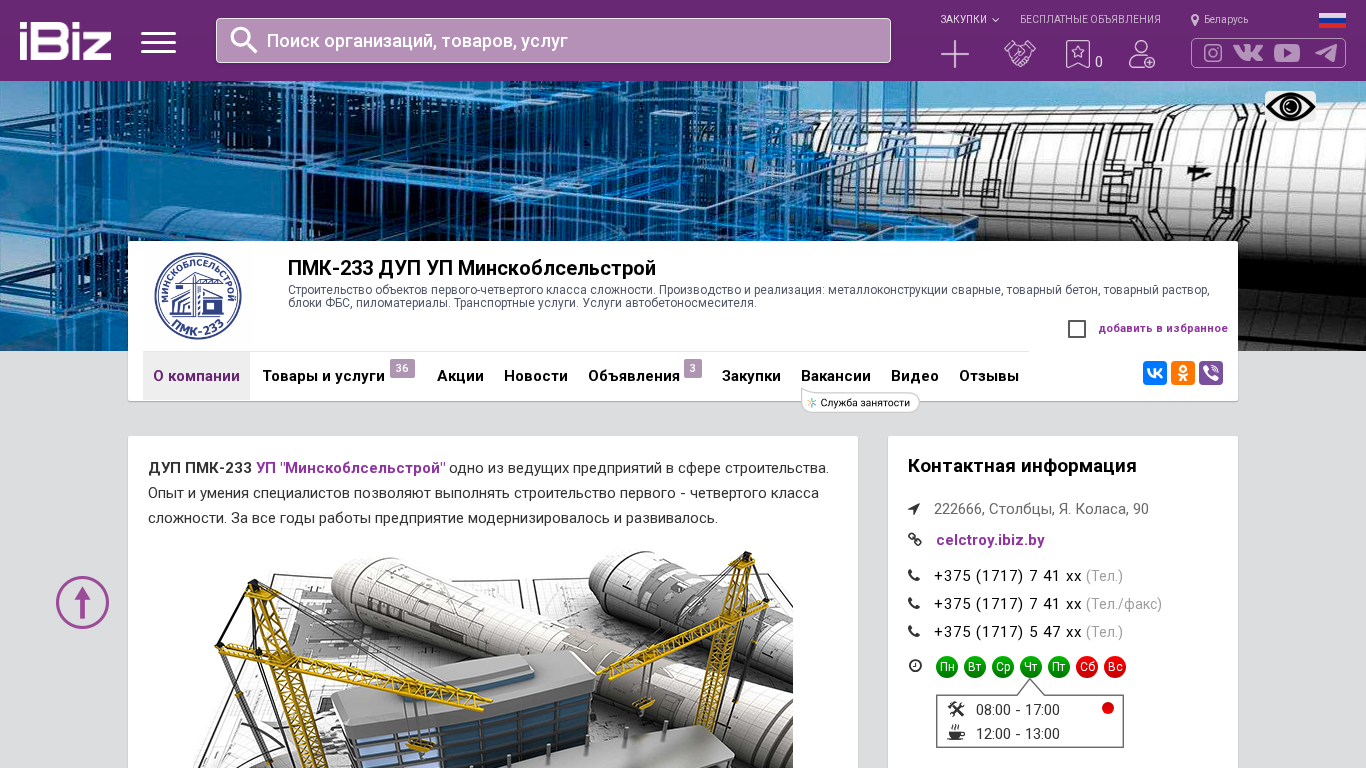Click the address 222666, Столбцы, Я. Коласа, 90
Screen dimensions: 1366x768
(x=1041, y=509)
